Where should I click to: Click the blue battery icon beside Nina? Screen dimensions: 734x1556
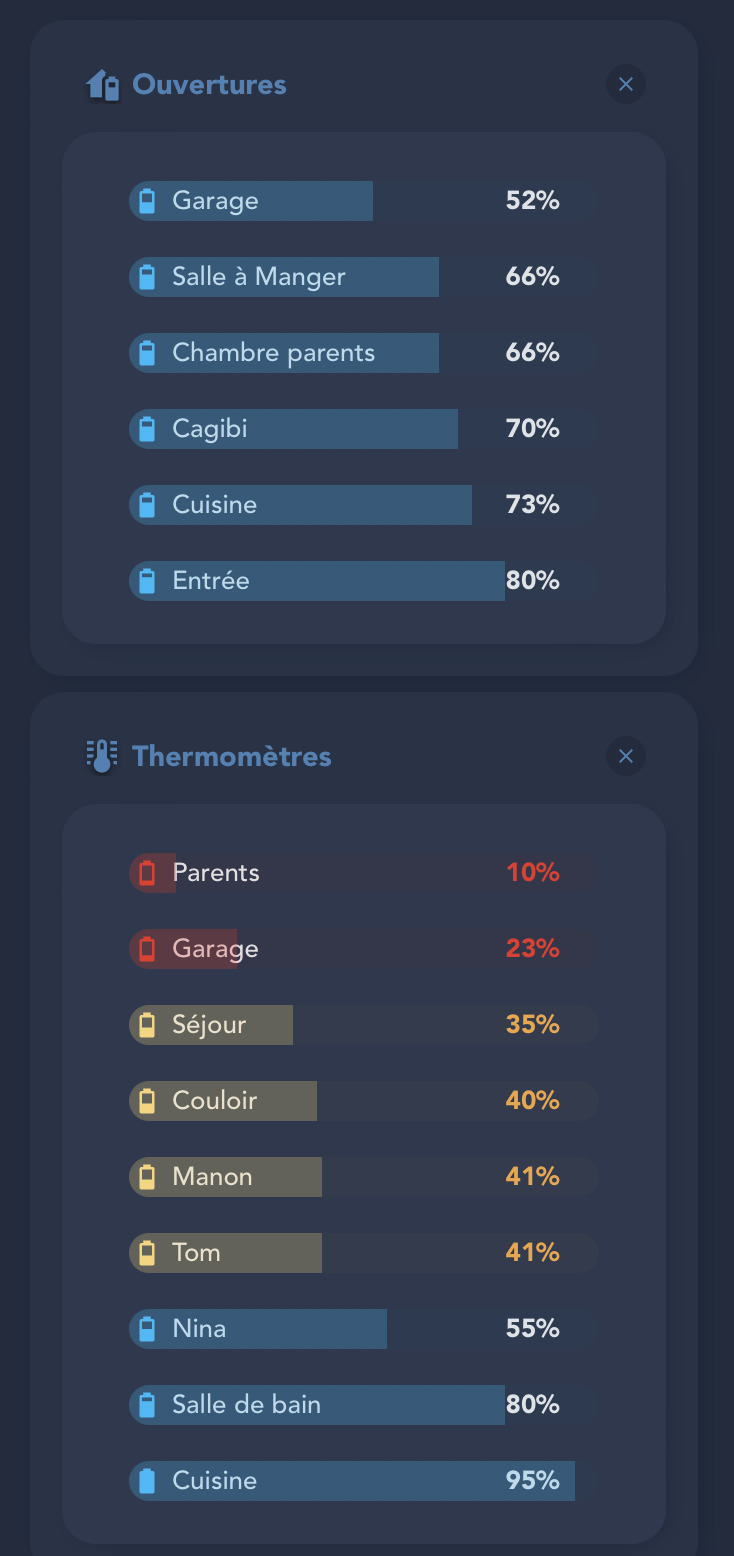tap(147, 1329)
